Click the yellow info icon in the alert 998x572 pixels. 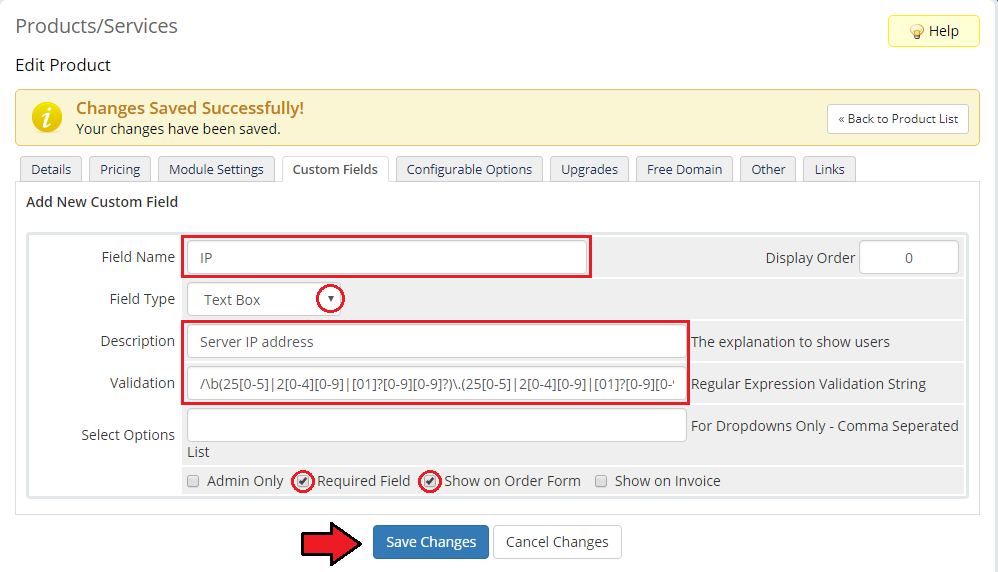[x=47, y=118]
